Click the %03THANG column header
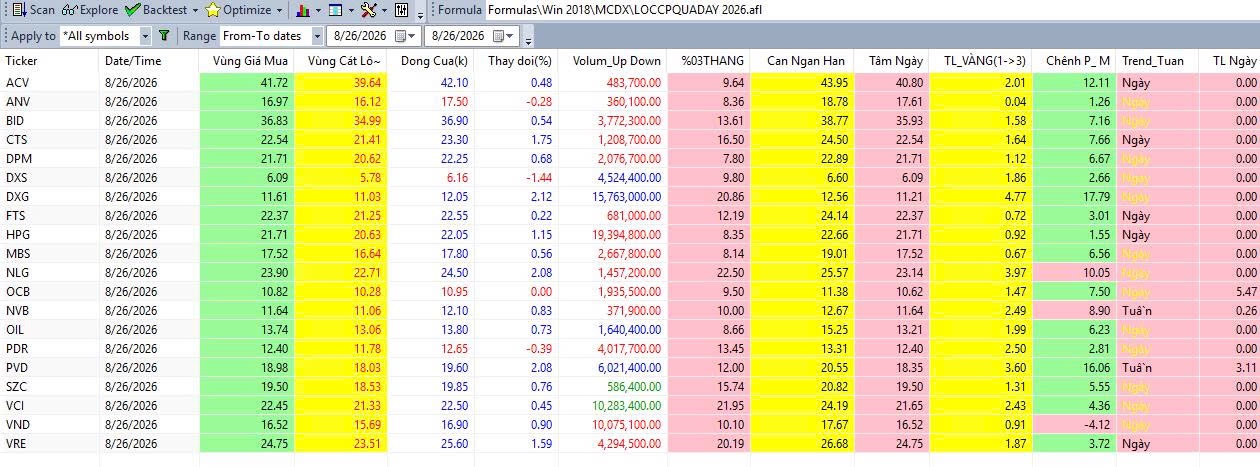Viewport: 1260px width, 467px height. coord(709,61)
